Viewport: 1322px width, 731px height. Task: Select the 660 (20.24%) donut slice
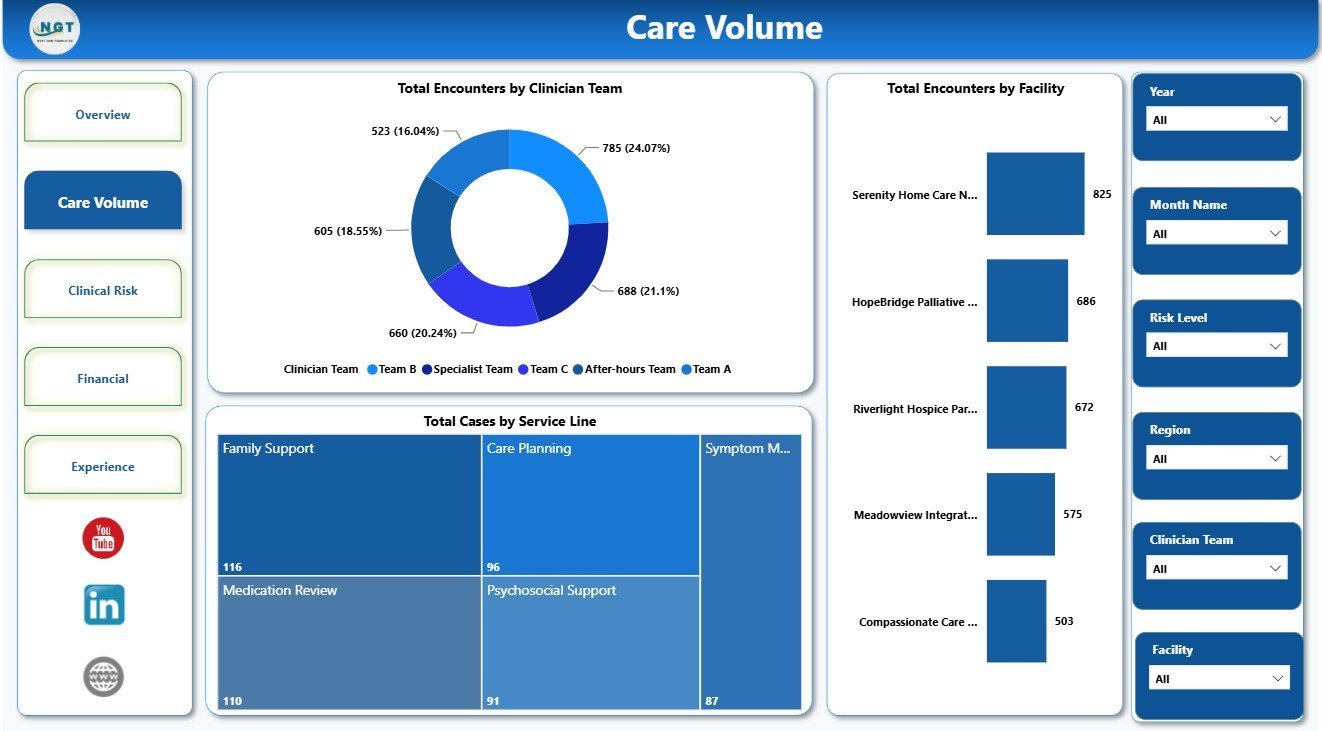pyautogui.click(x=487, y=297)
